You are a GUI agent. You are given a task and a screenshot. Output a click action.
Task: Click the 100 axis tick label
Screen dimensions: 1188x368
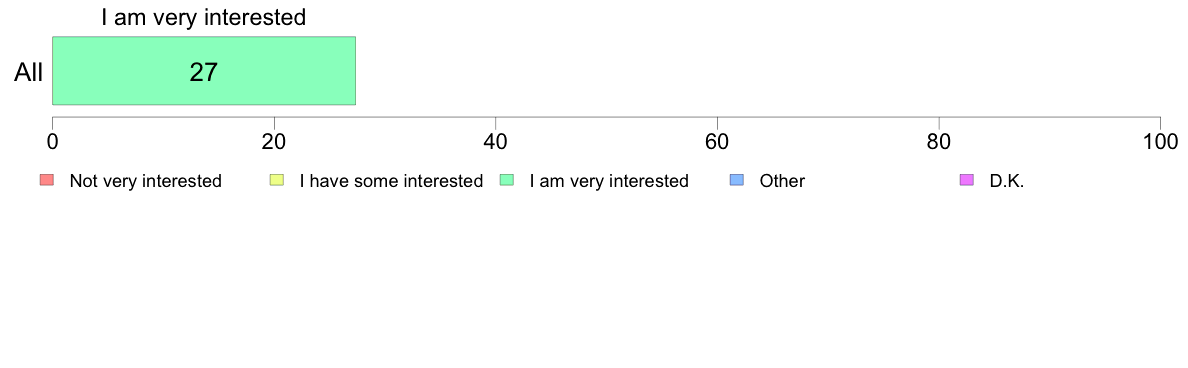[1159, 142]
